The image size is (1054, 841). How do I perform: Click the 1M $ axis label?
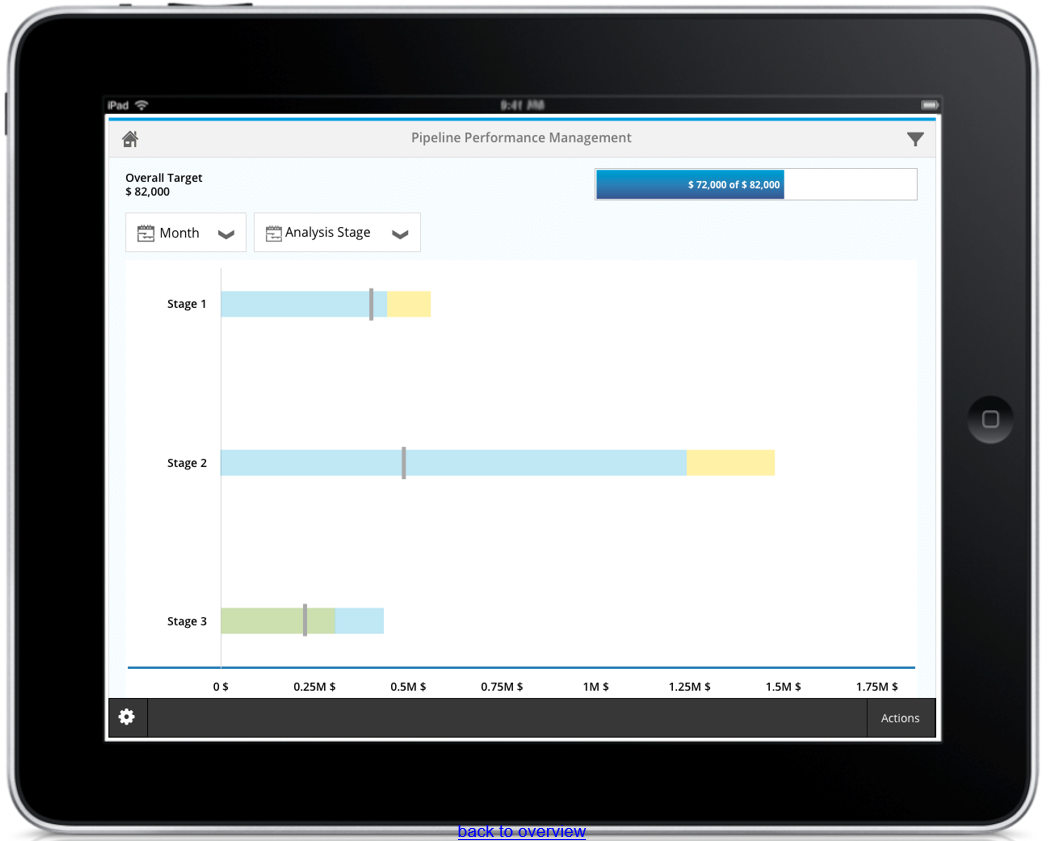[596, 686]
